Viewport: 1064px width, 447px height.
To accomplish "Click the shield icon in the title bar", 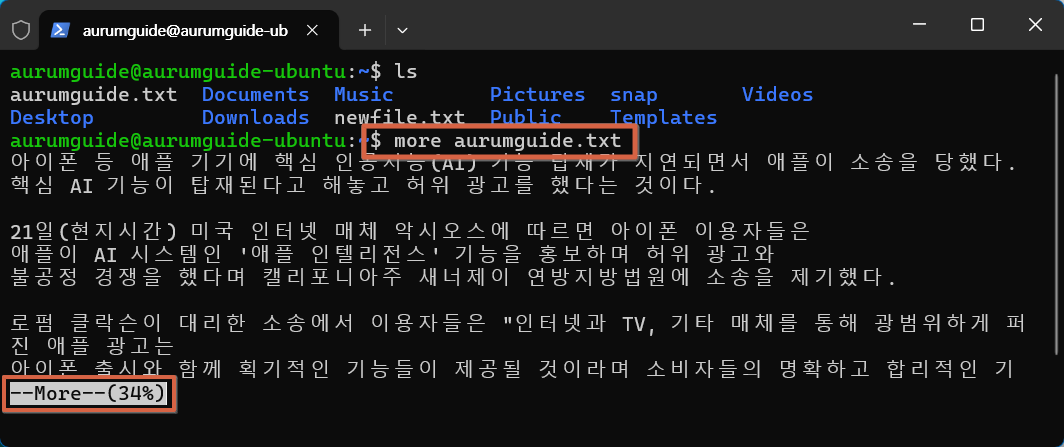I will coord(22,31).
